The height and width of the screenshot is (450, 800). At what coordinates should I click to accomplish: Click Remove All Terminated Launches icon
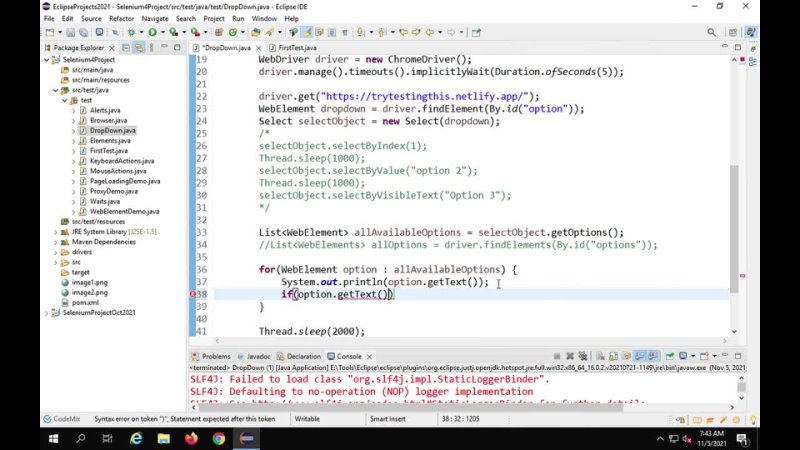pyautogui.click(x=583, y=356)
